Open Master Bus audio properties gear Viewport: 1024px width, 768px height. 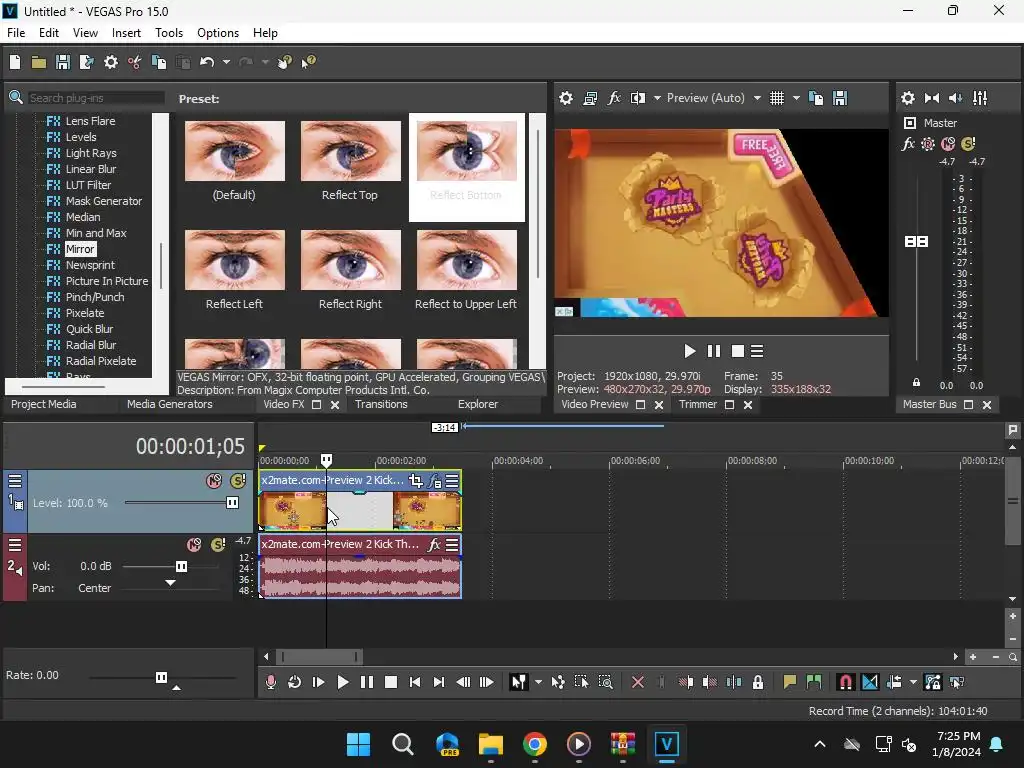click(908, 98)
